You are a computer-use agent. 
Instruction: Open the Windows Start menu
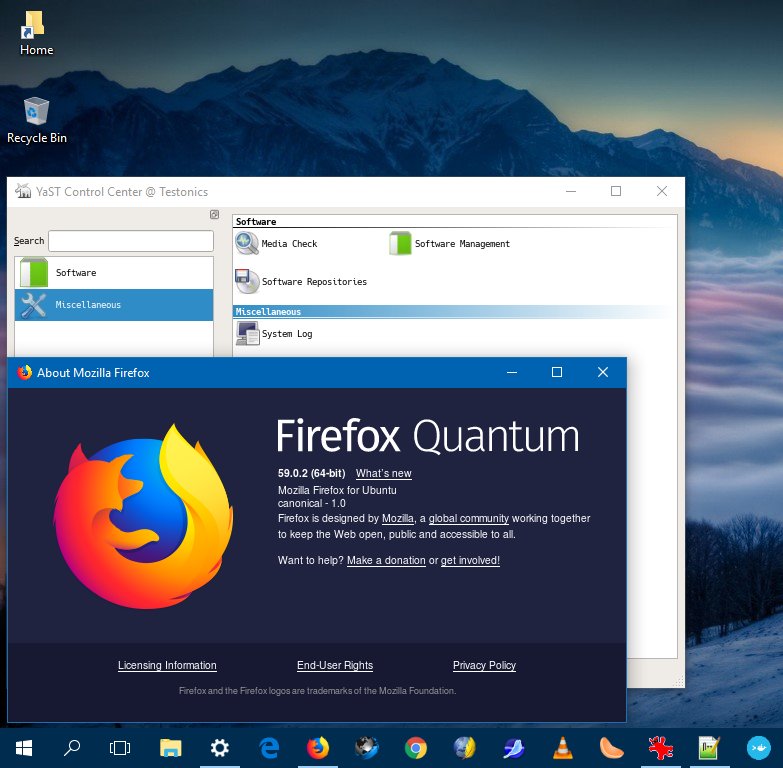tap(24, 748)
